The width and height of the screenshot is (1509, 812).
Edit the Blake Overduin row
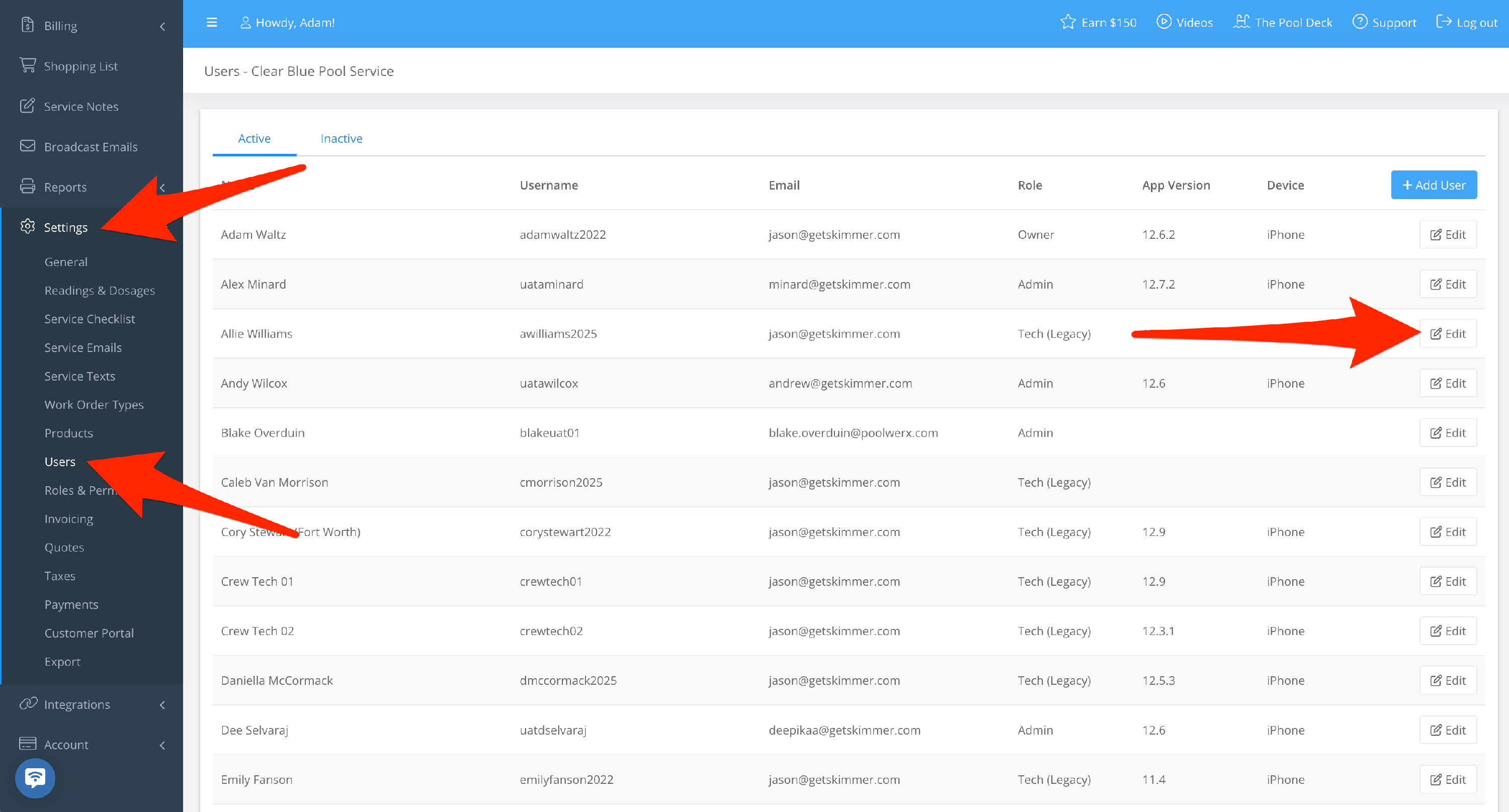click(x=1447, y=432)
